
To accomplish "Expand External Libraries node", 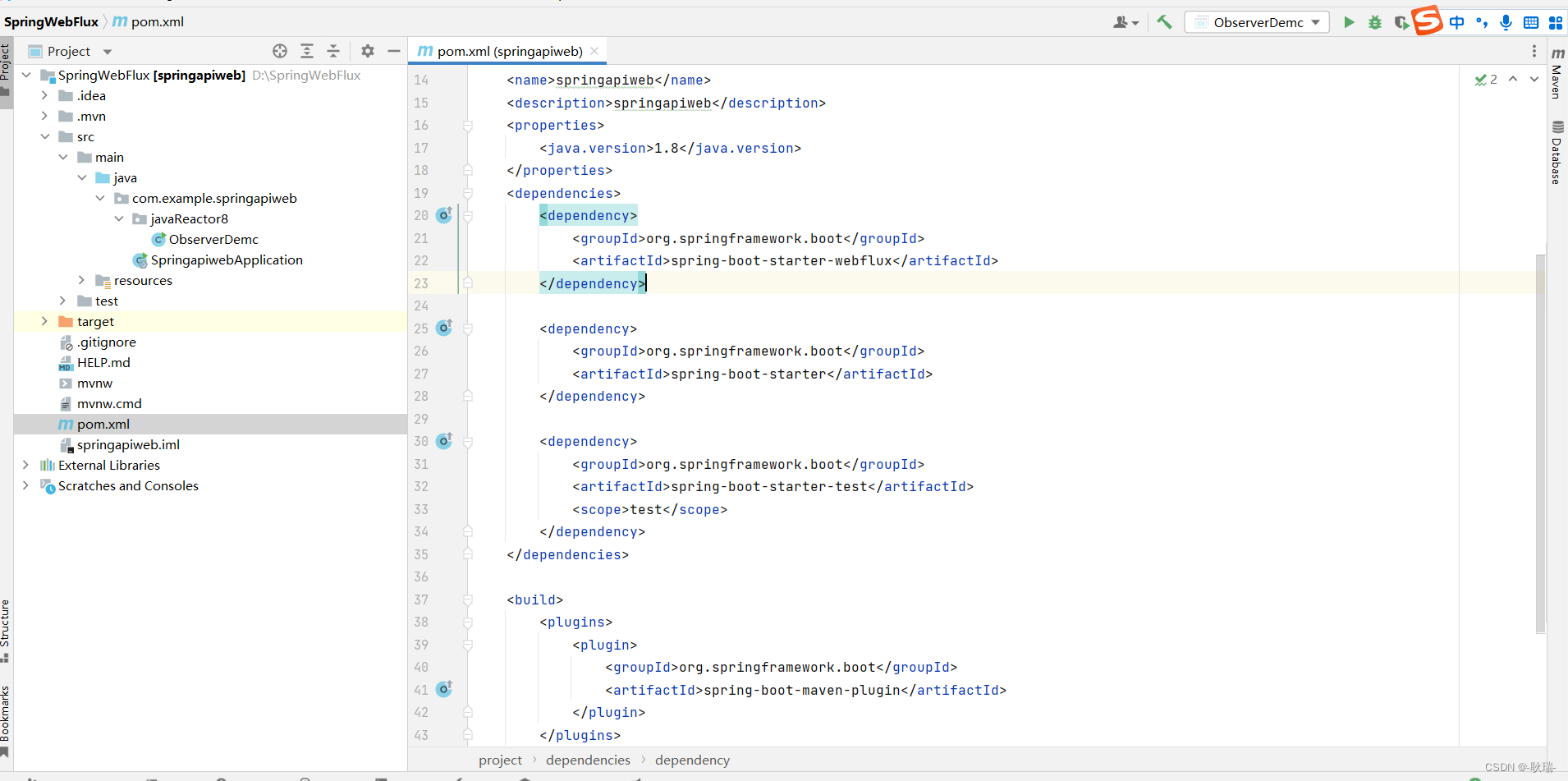I will coord(25,465).
